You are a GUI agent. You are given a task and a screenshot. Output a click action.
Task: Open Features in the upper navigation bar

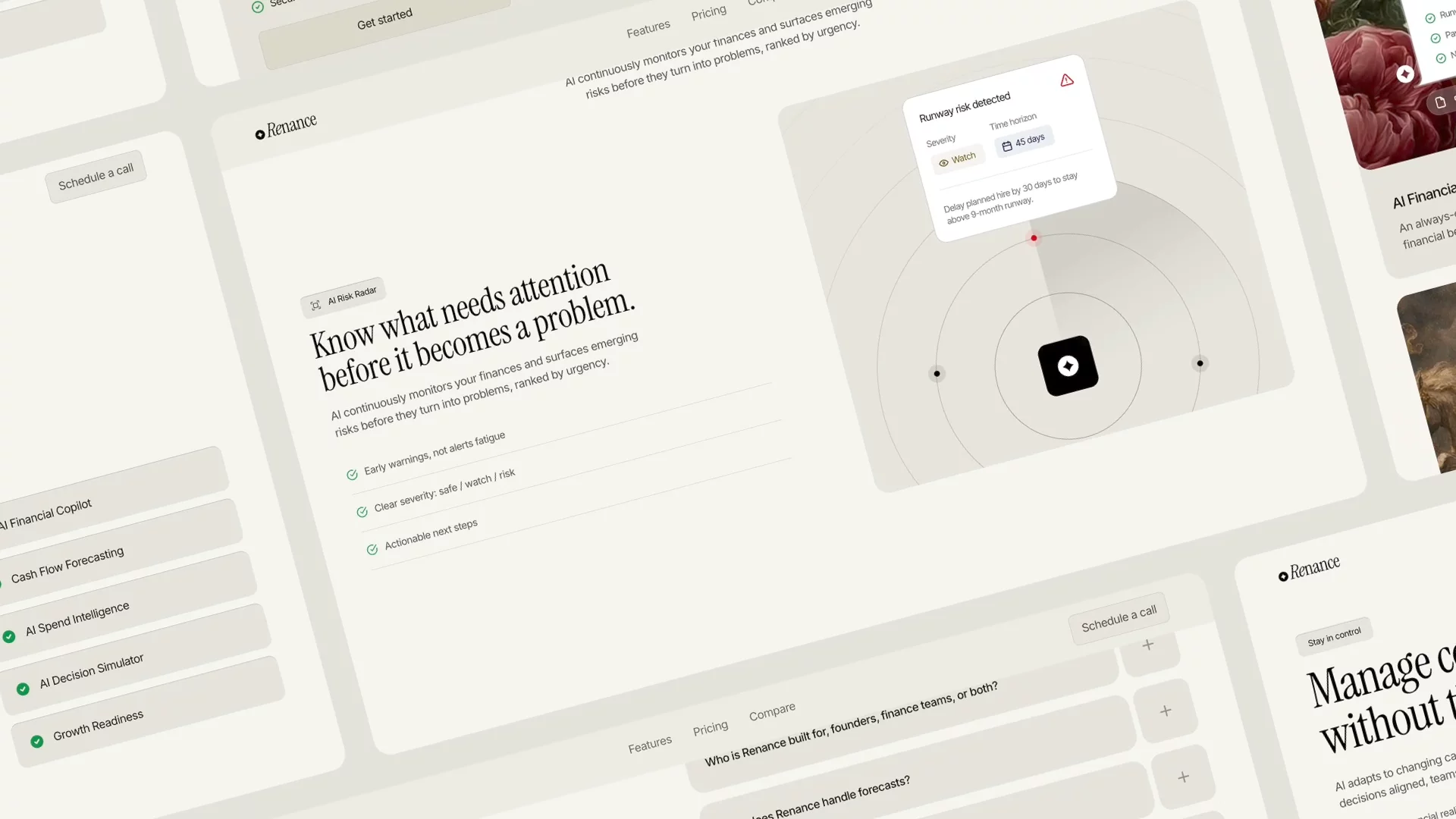coord(648,30)
